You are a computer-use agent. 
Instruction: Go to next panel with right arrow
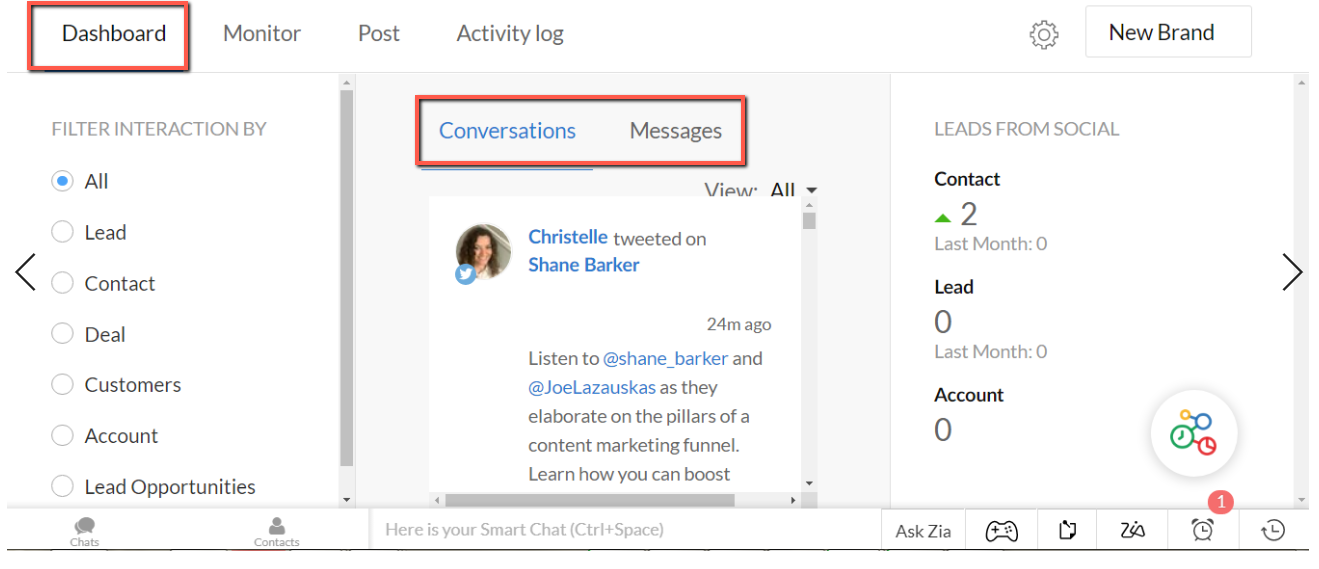click(x=1293, y=272)
